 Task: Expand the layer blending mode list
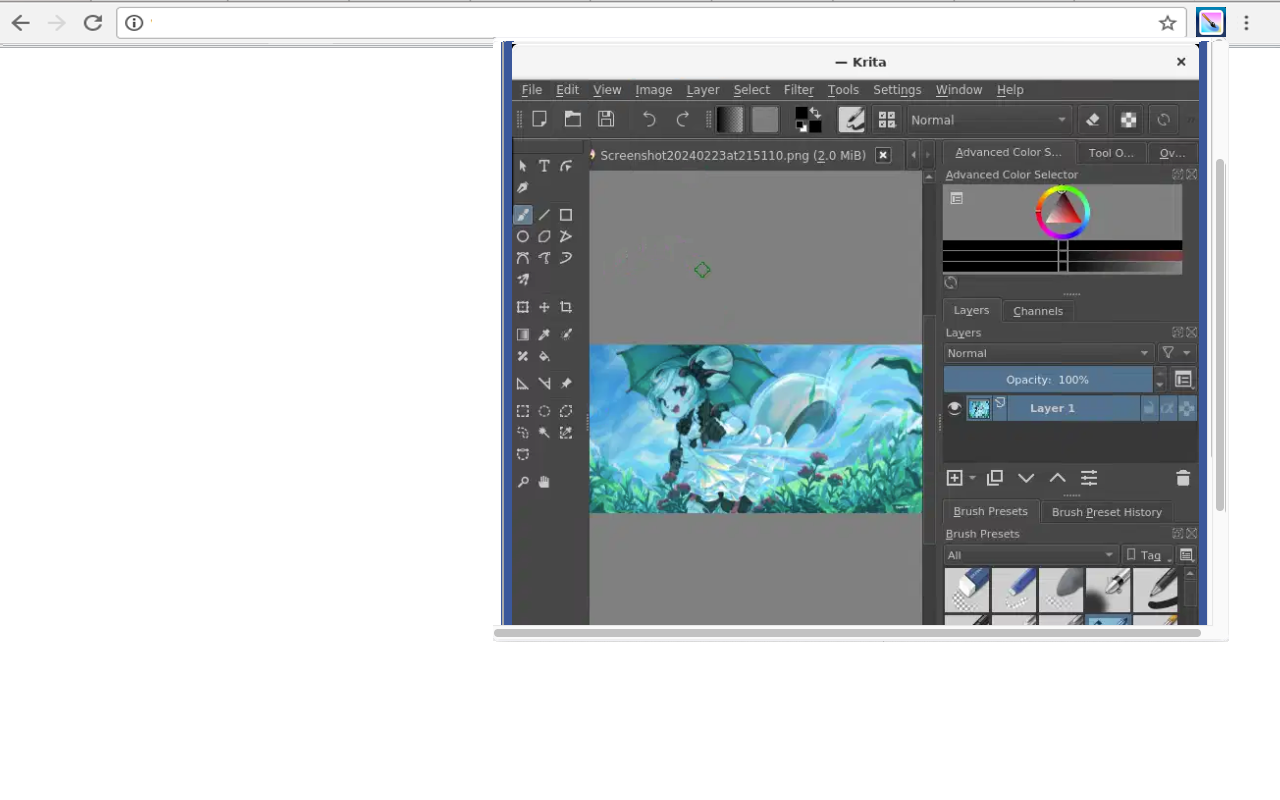pyautogui.click(x=1047, y=353)
